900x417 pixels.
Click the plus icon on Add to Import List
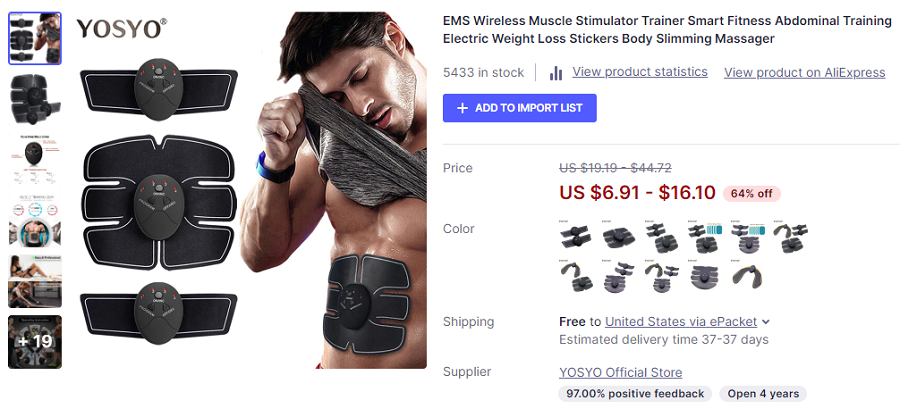click(462, 108)
